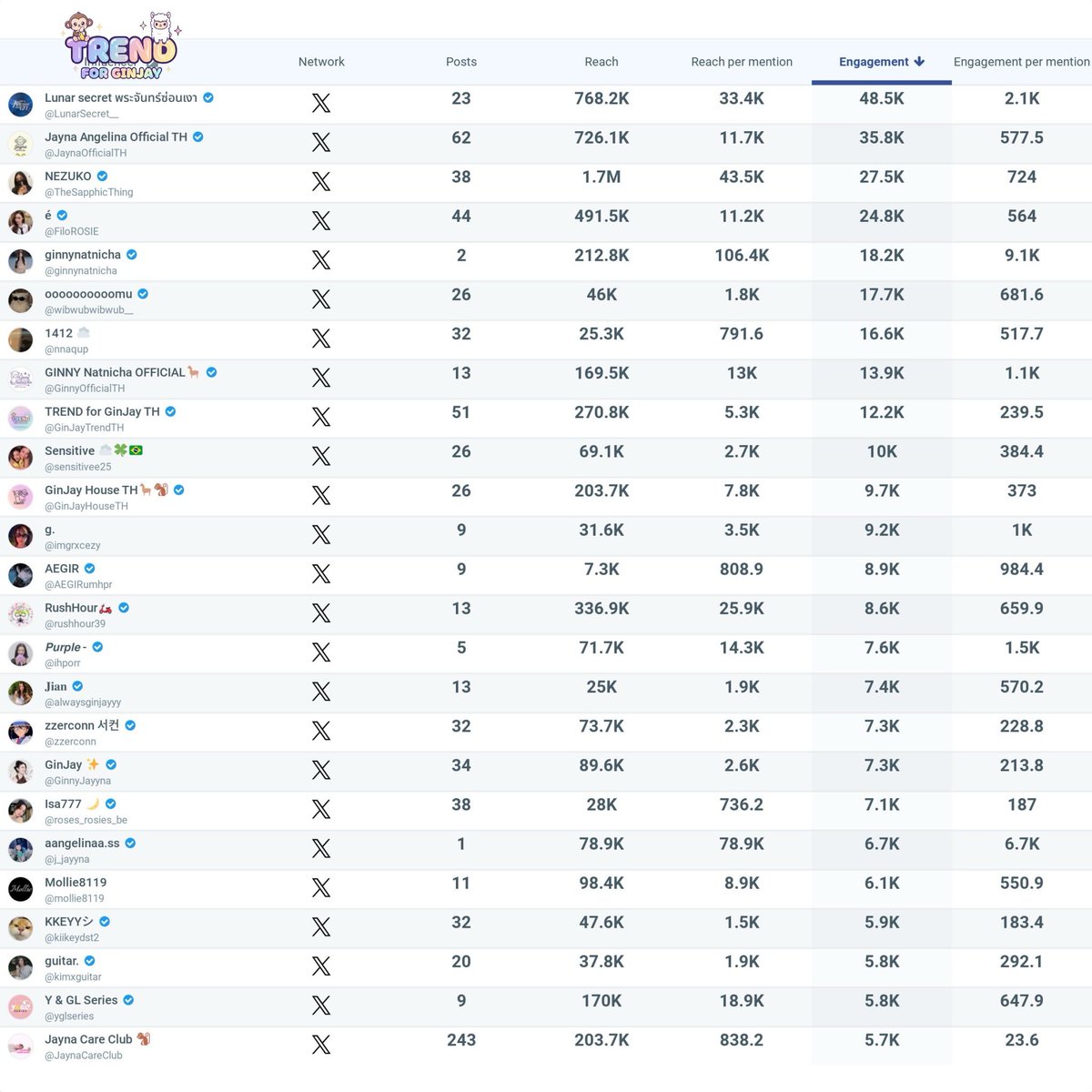This screenshot has height=1092, width=1092.
Task: Sort by the Posts column header
Action: coord(461,62)
